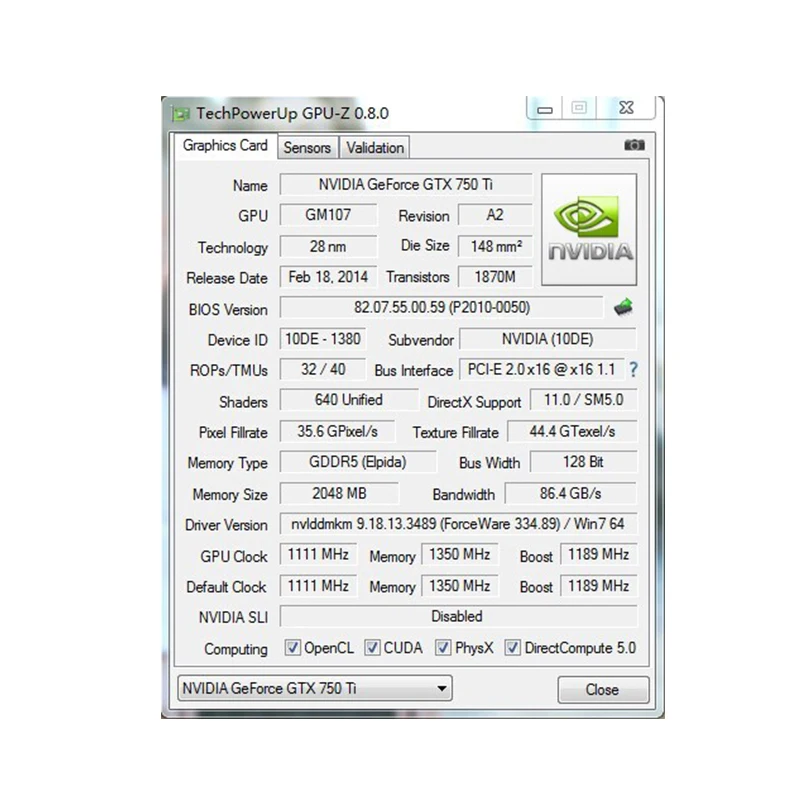Toggle the OpenCL checkbox
Viewport: 800px width, 800px height.
[292, 648]
